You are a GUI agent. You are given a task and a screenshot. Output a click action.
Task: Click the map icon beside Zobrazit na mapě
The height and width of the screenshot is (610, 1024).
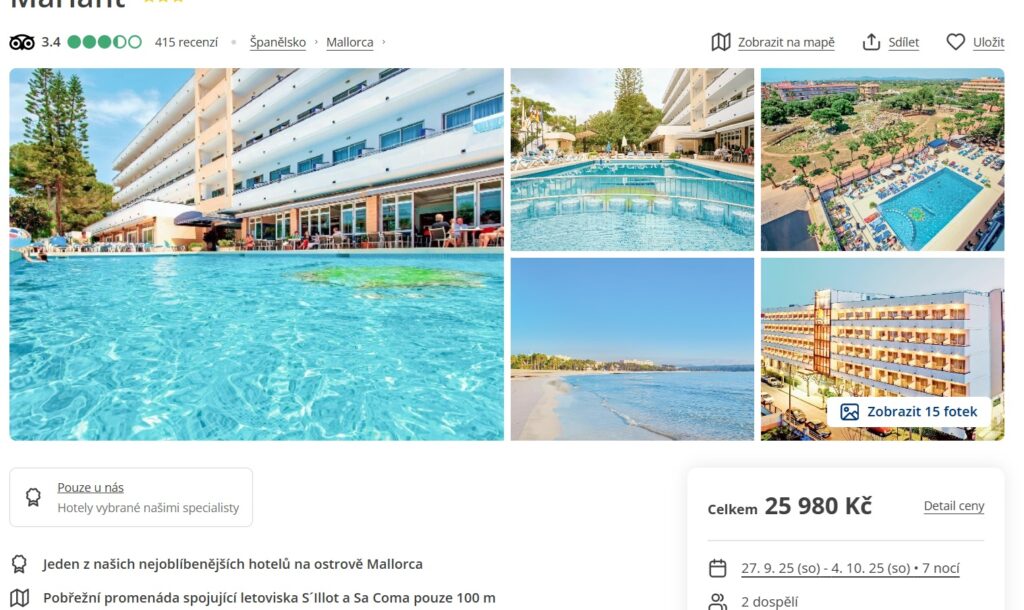tap(720, 42)
